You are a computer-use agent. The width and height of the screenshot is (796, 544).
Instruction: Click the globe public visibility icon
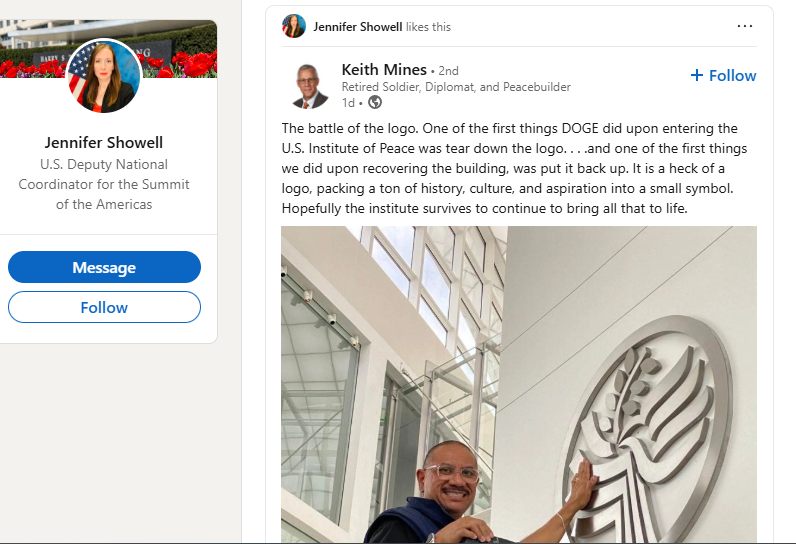tap(375, 103)
